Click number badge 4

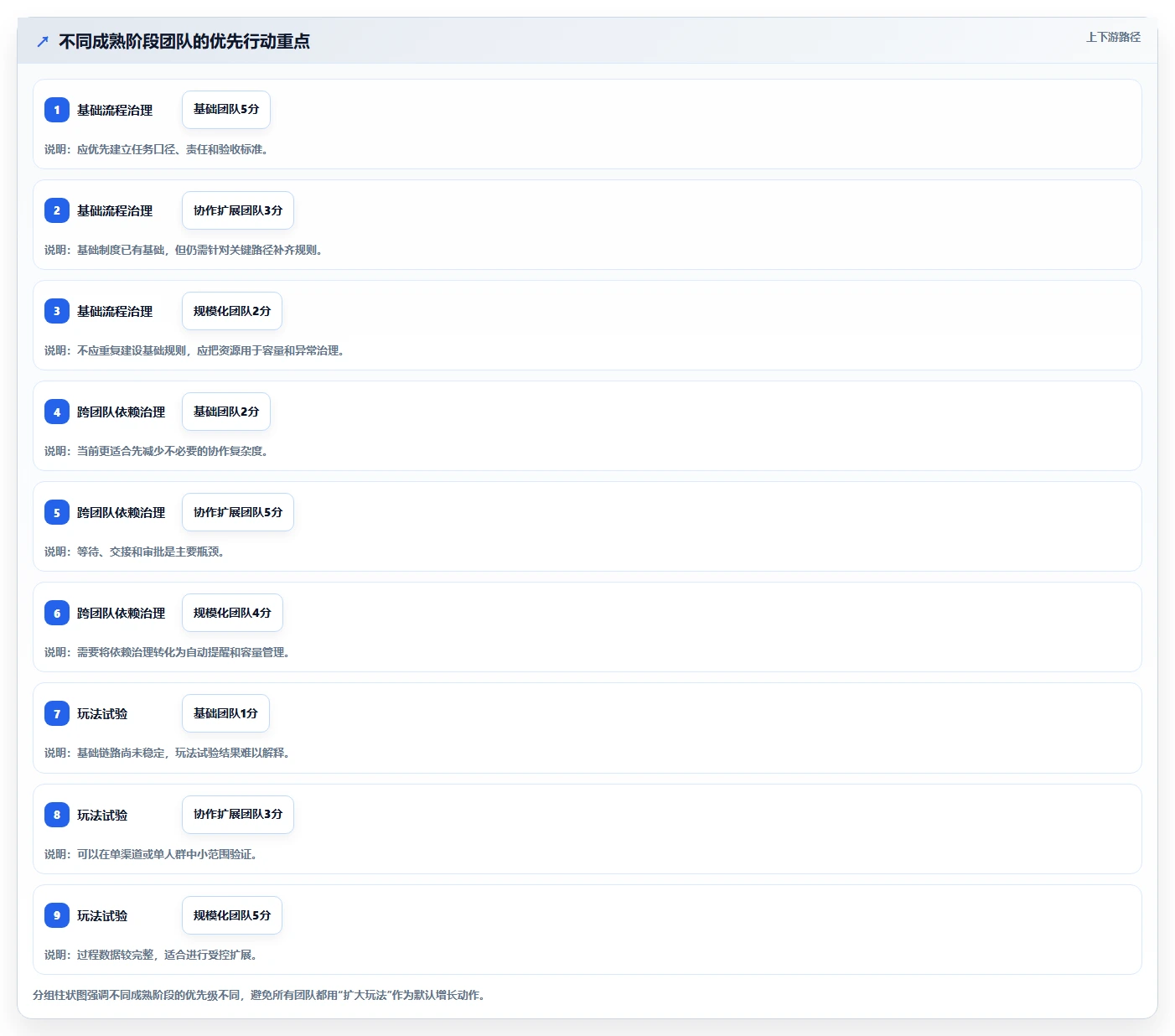pyautogui.click(x=57, y=412)
